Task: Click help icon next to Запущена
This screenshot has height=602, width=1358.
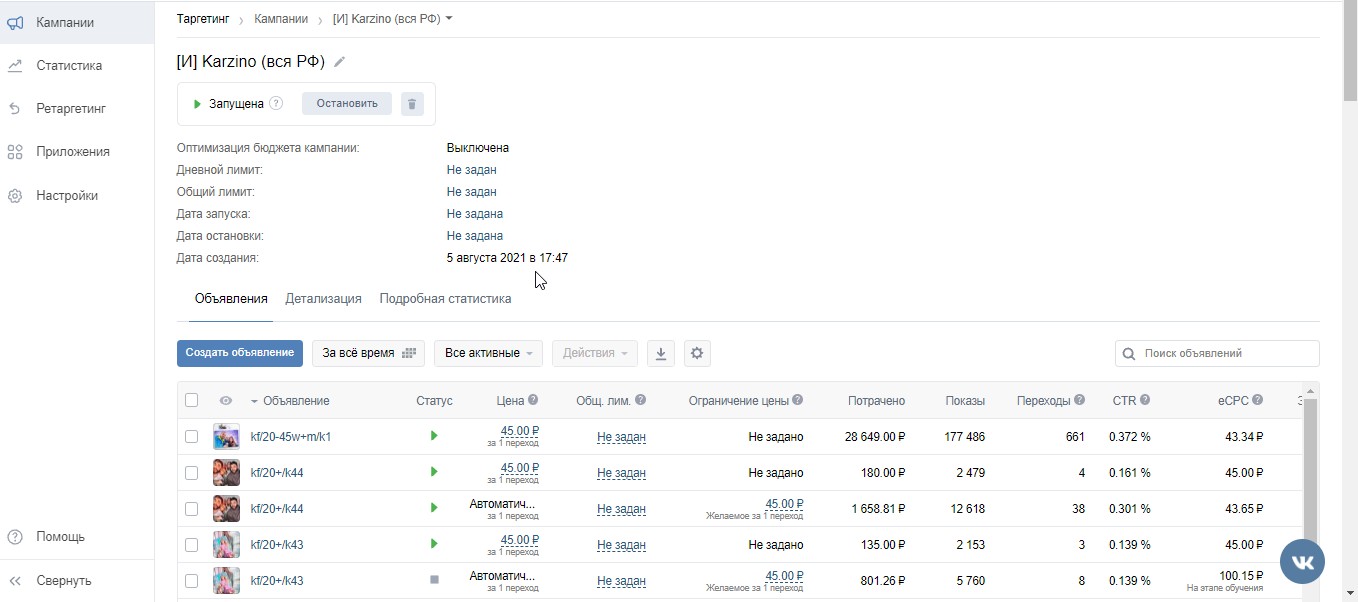Action: click(x=277, y=103)
